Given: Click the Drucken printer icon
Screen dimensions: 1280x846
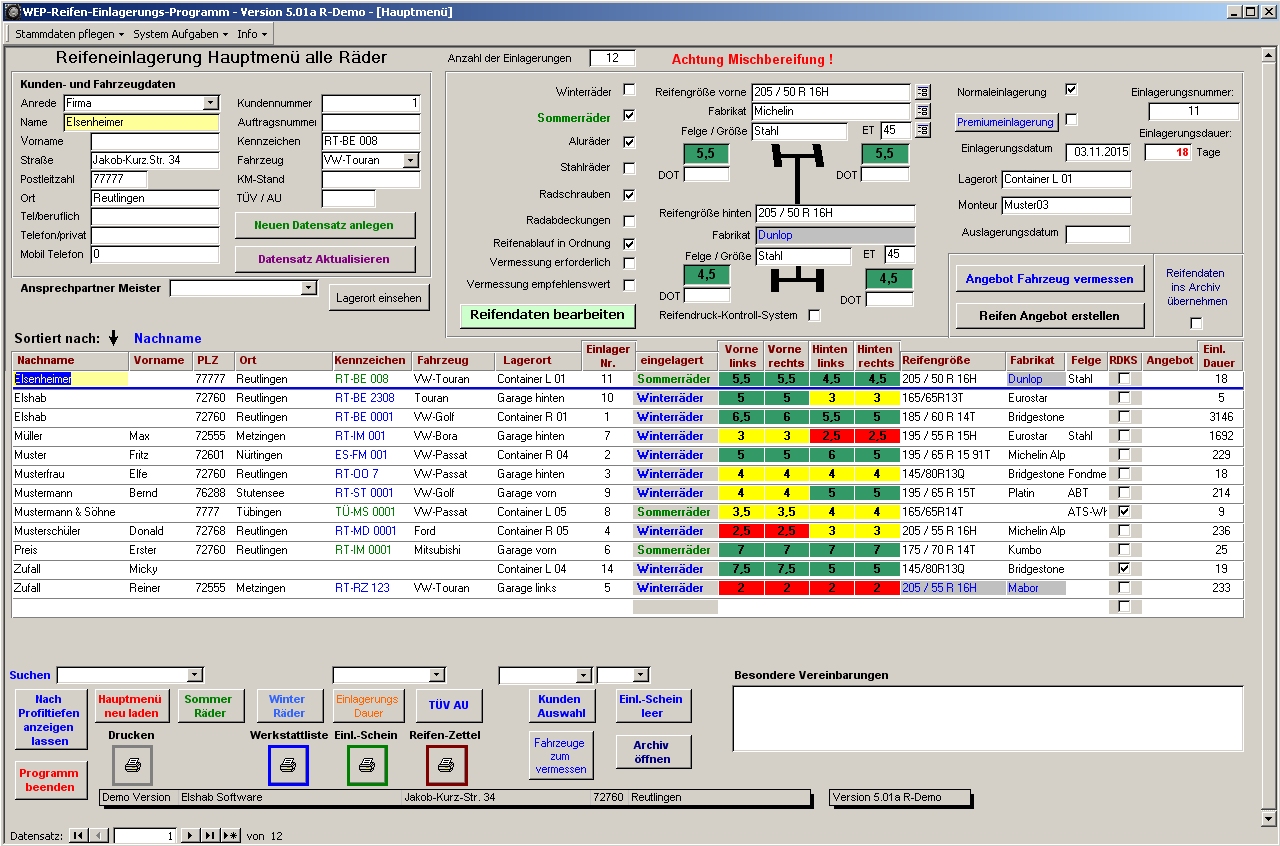Looking at the screenshot, I should [x=132, y=765].
